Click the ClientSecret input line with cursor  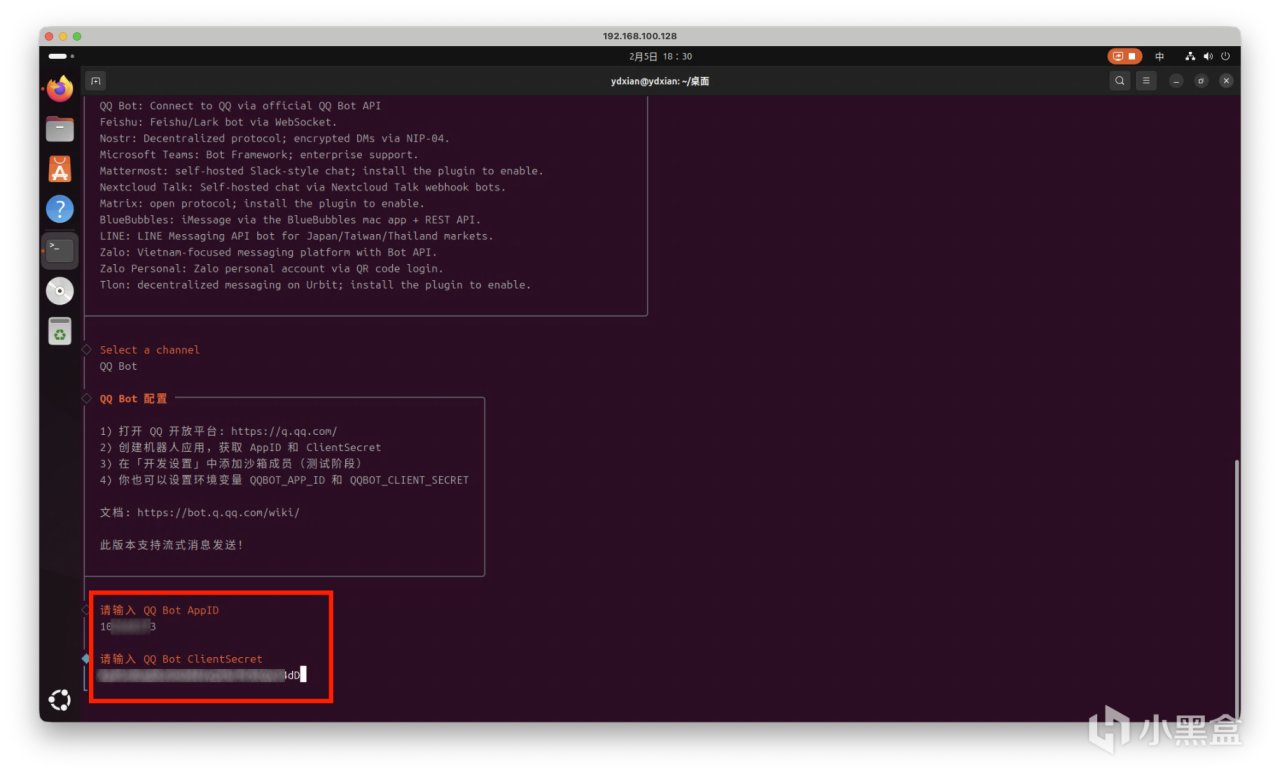pos(203,675)
